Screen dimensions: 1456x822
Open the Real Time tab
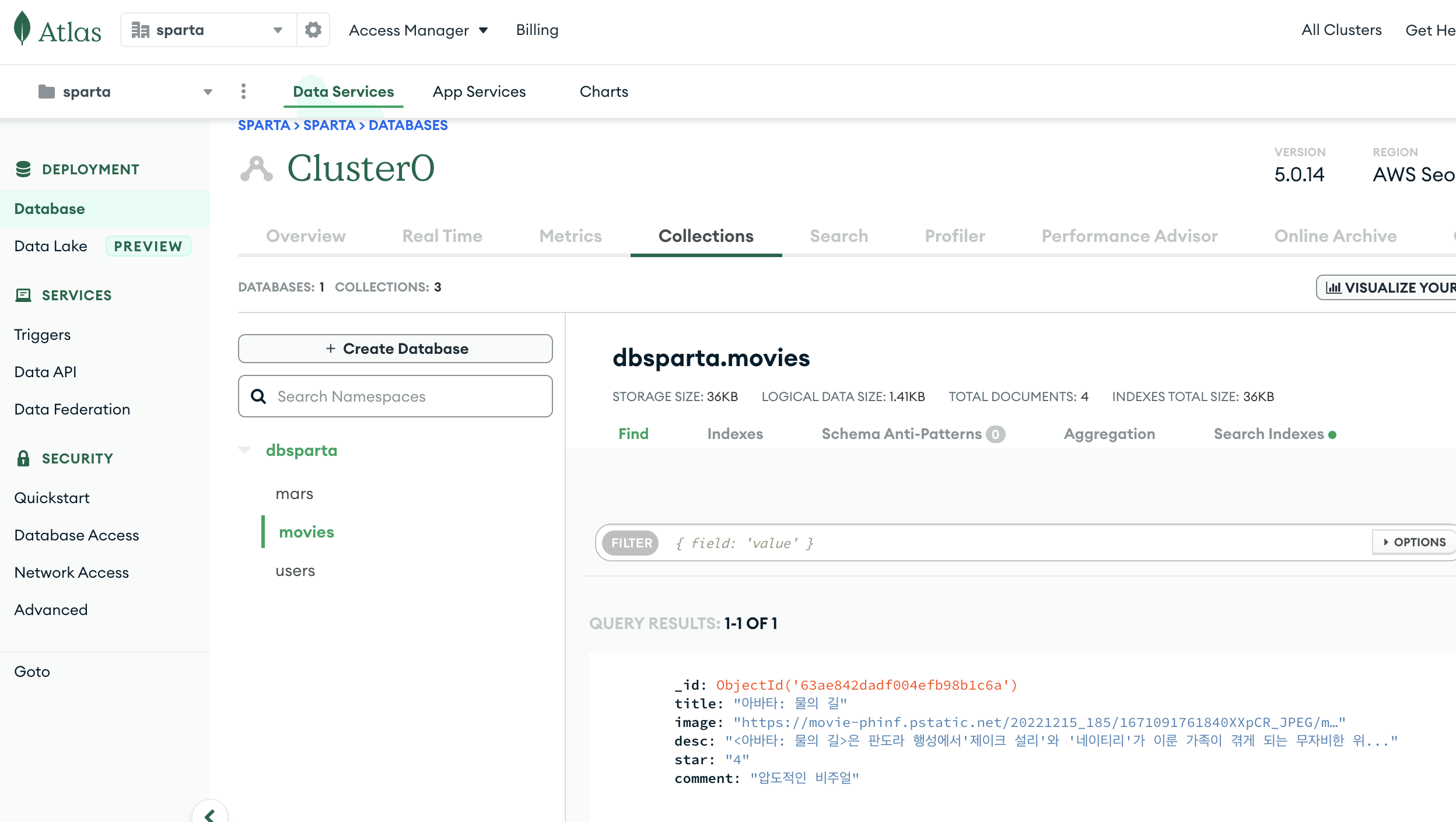[442, 236]
